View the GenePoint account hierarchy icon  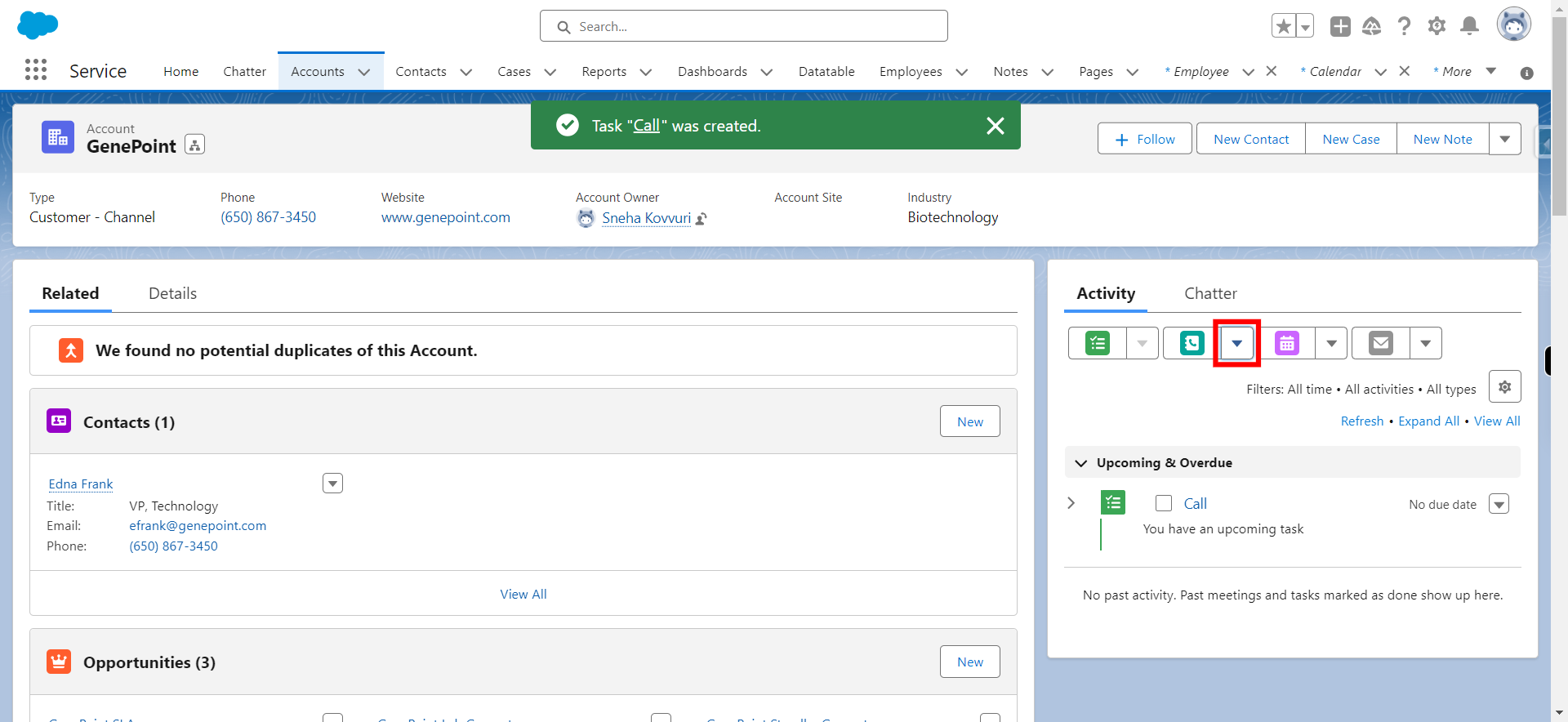[x=194, y=145]
